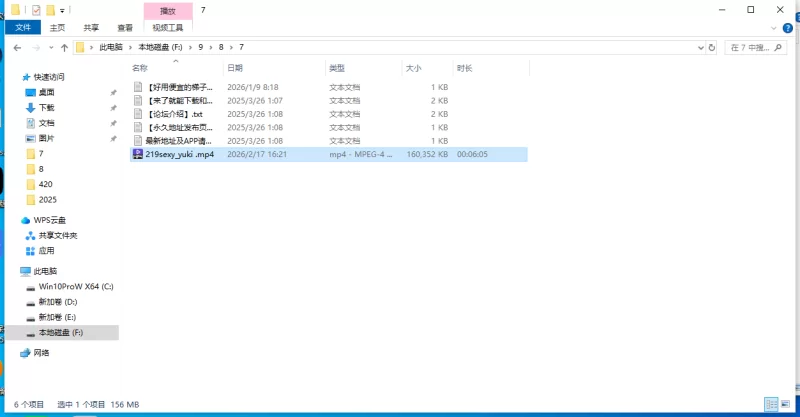Viewport: 800px width, 417px height.
Task: Expand the ribbon with the chevron
Action: tap(773, 28)
